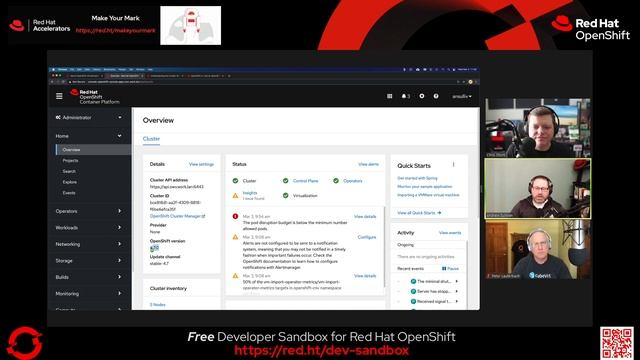Click Configure for the Alertmanager alert
The image size is (640, 360).
pyautogui.click(x=367, y=237)
